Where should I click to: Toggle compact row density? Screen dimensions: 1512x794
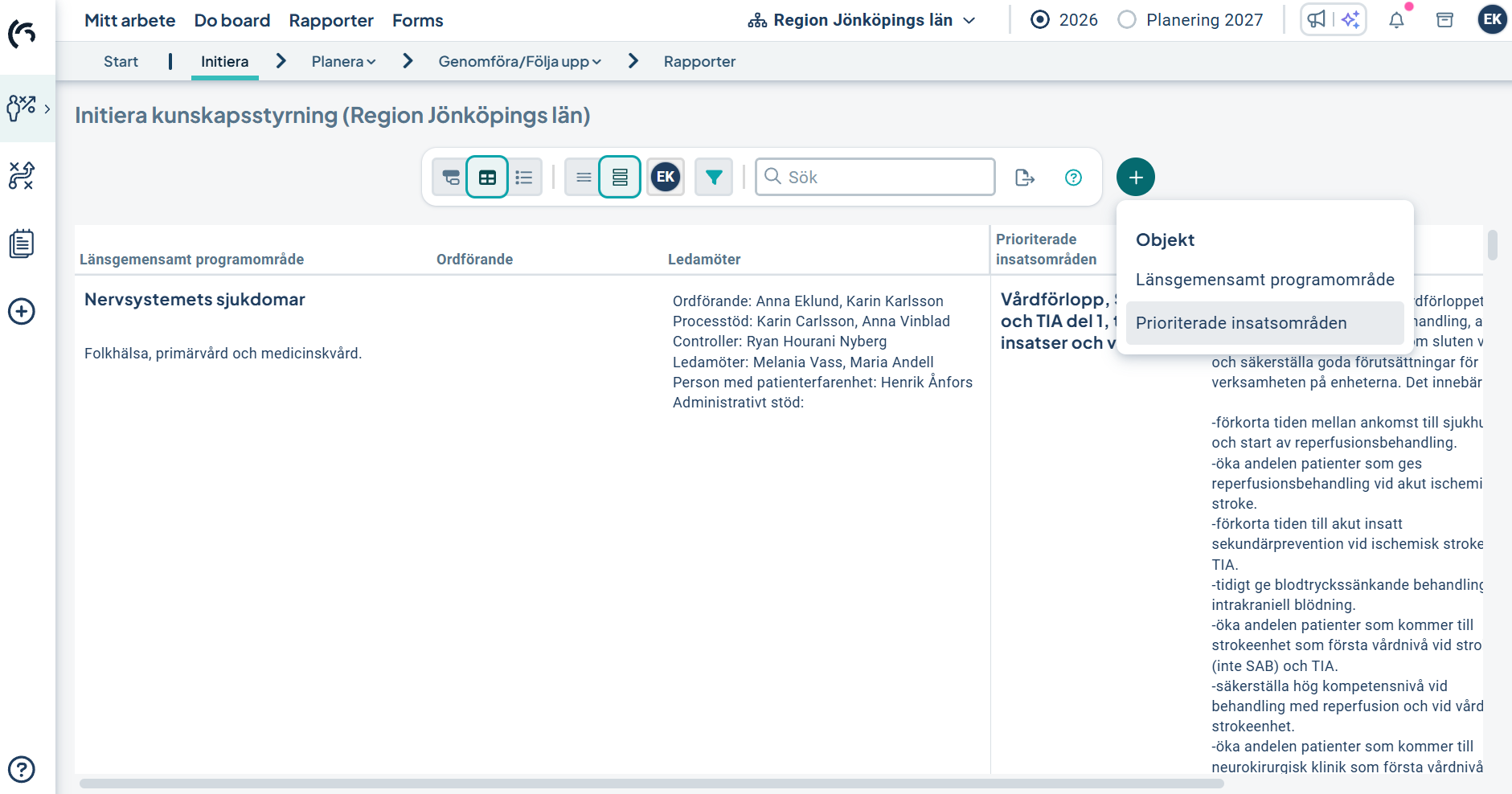[584, 178]
